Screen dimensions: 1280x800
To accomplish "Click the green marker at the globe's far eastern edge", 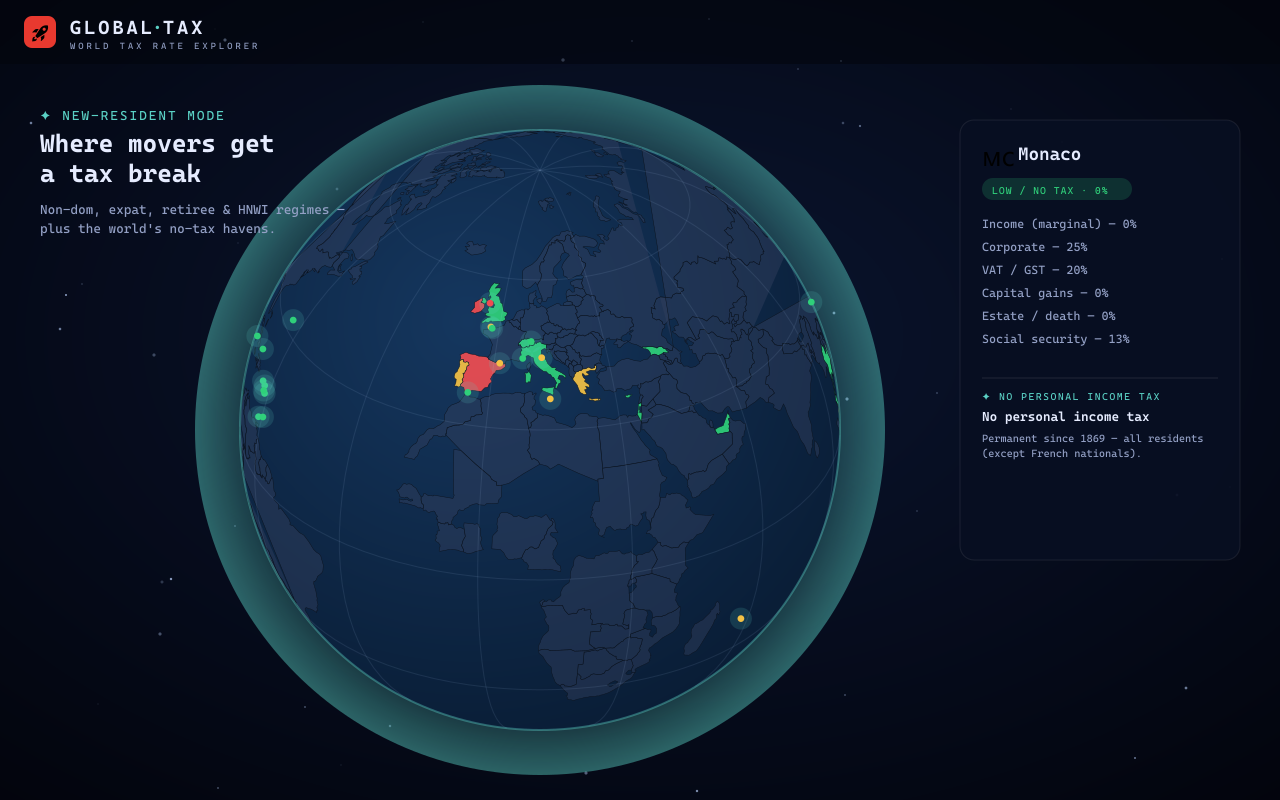I will (x=811, y=302).
